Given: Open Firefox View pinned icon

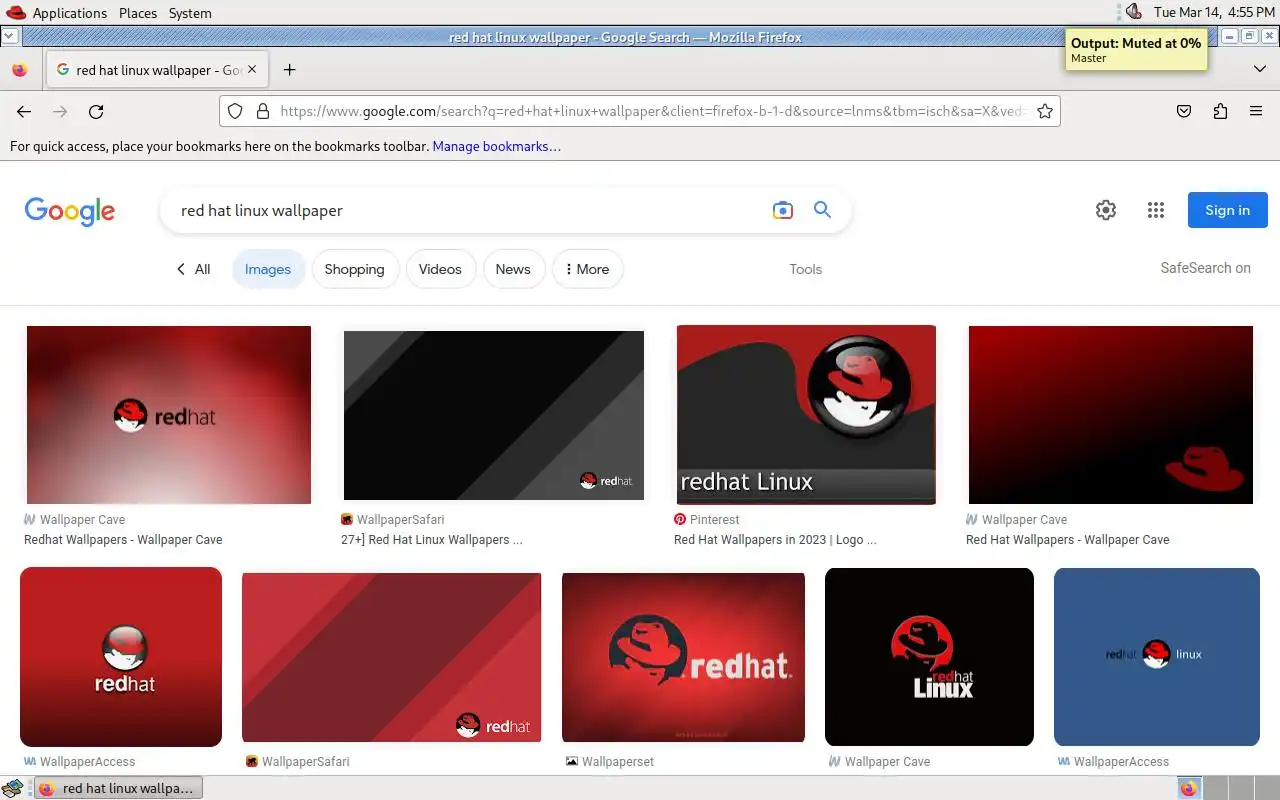Looking at the screenshot, I should (19, 70).
